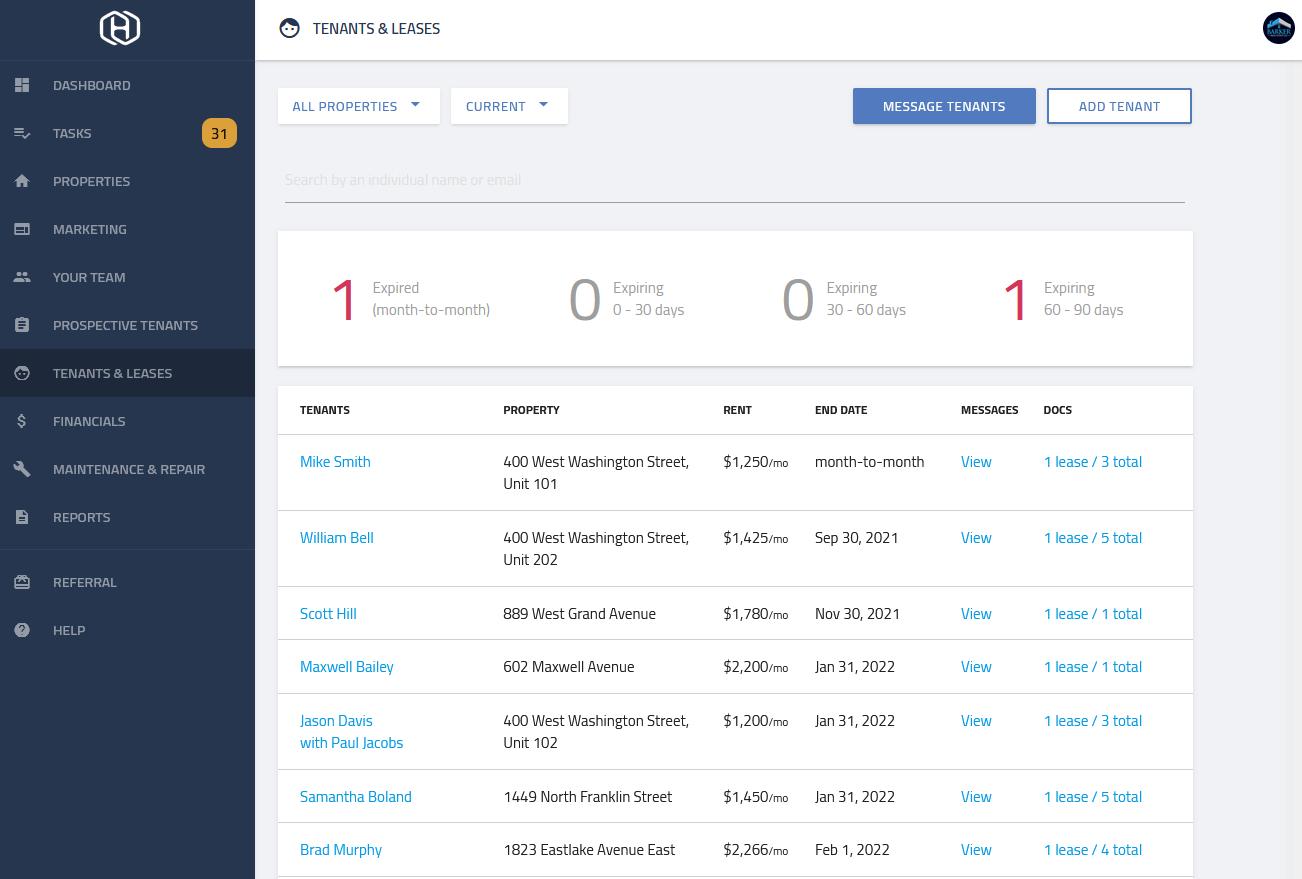The width and height of the screenshot is (1302, 879).
Task: Click the Tenants & Leases face icon in sidebar
Action: pos(22,373)
